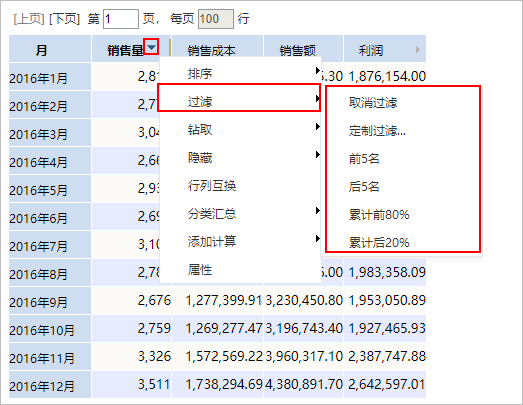Select the 2016年5月 row header
Screen dimensions: 523x405
(x=50, y=189)
